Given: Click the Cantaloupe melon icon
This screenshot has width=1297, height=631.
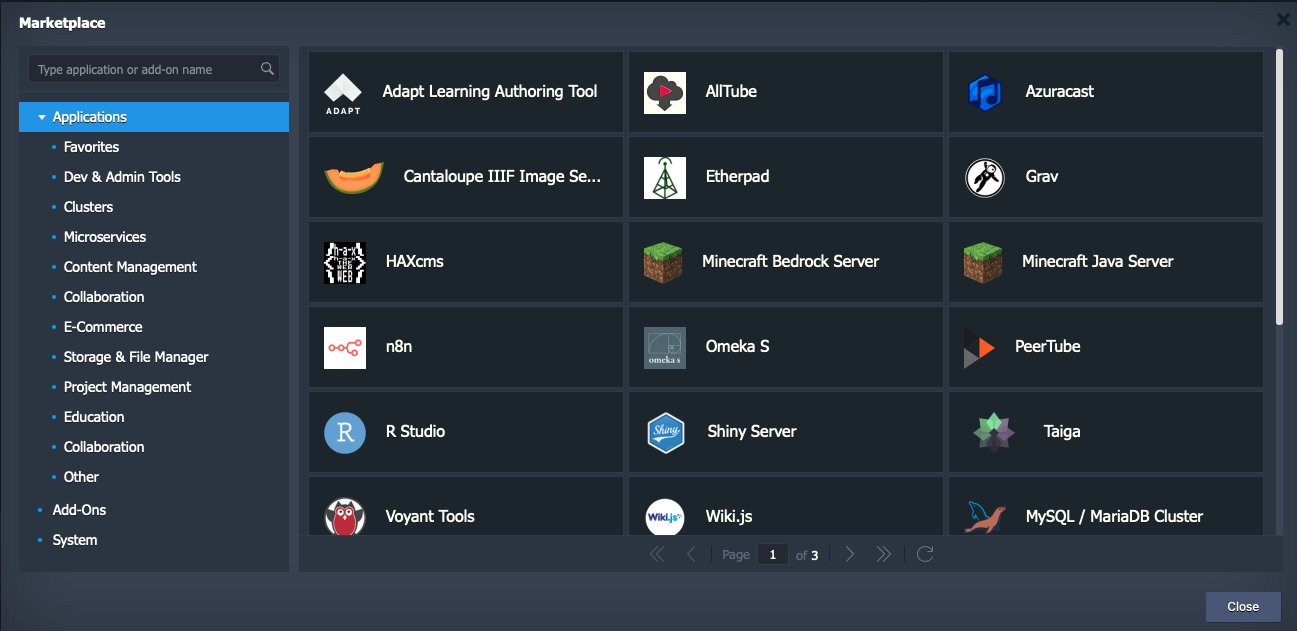Looking at the screenshot, I should coord(354,177).
